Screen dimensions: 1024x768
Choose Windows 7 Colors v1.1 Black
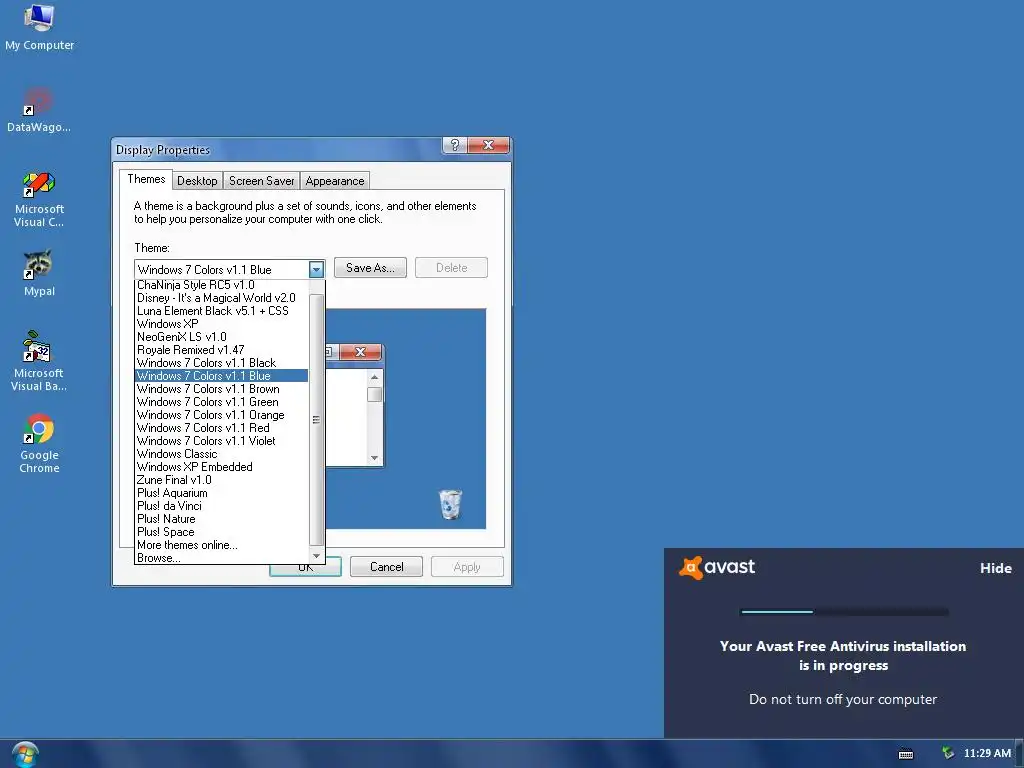point(221,363)
